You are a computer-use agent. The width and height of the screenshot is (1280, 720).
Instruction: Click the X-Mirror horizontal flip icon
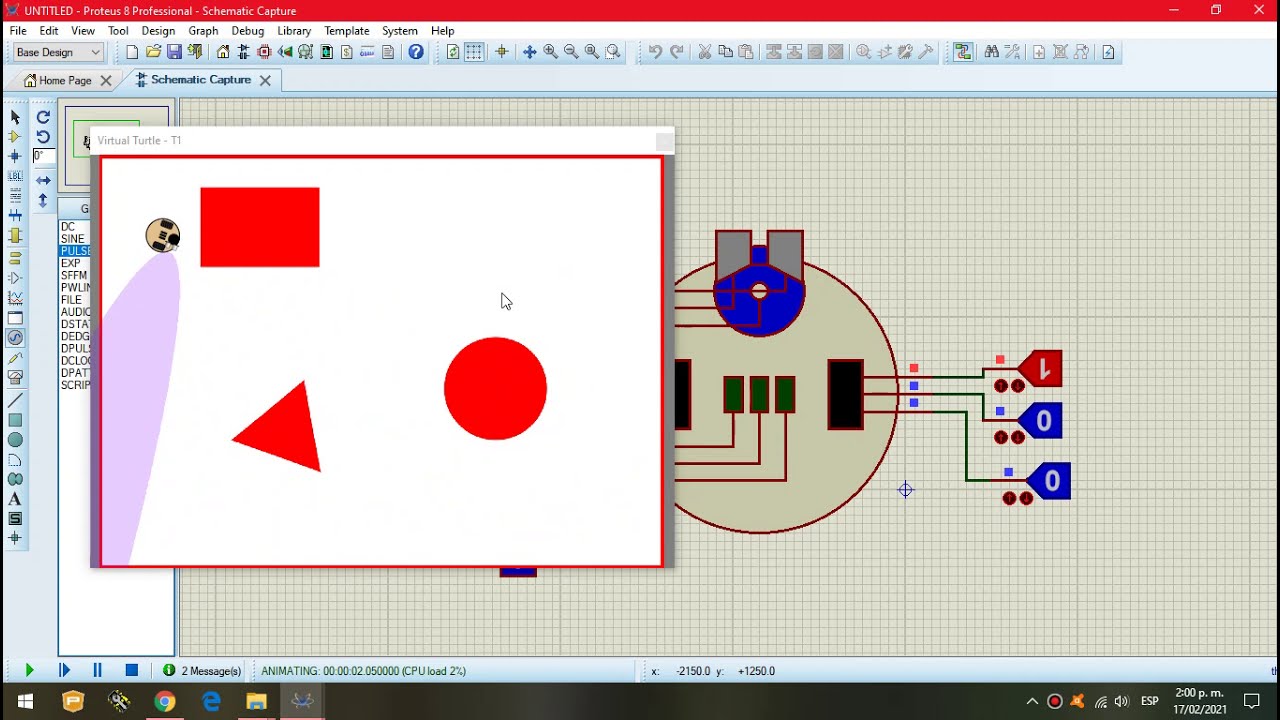click(43, 181)
